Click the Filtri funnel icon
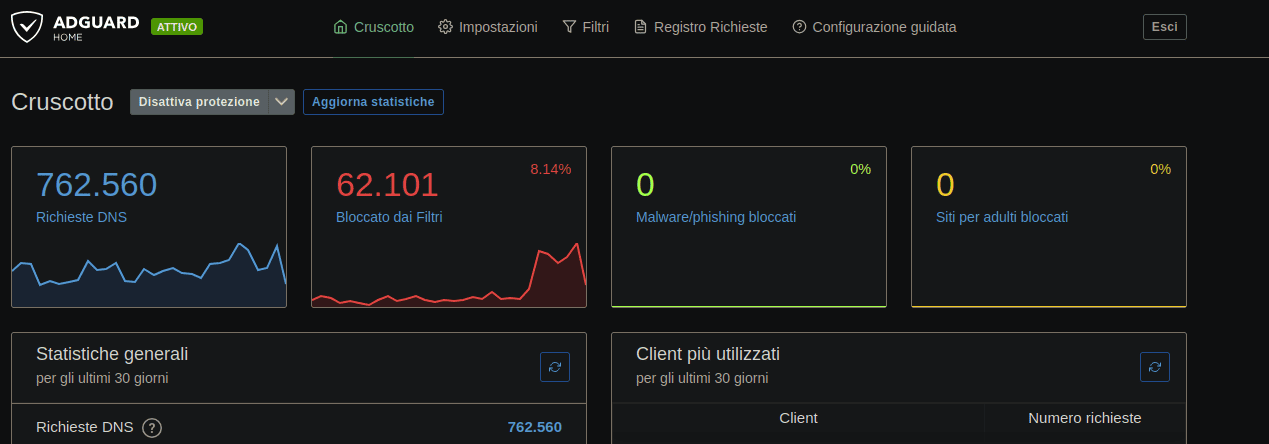The image size is (1269, 444). (569, 27)
